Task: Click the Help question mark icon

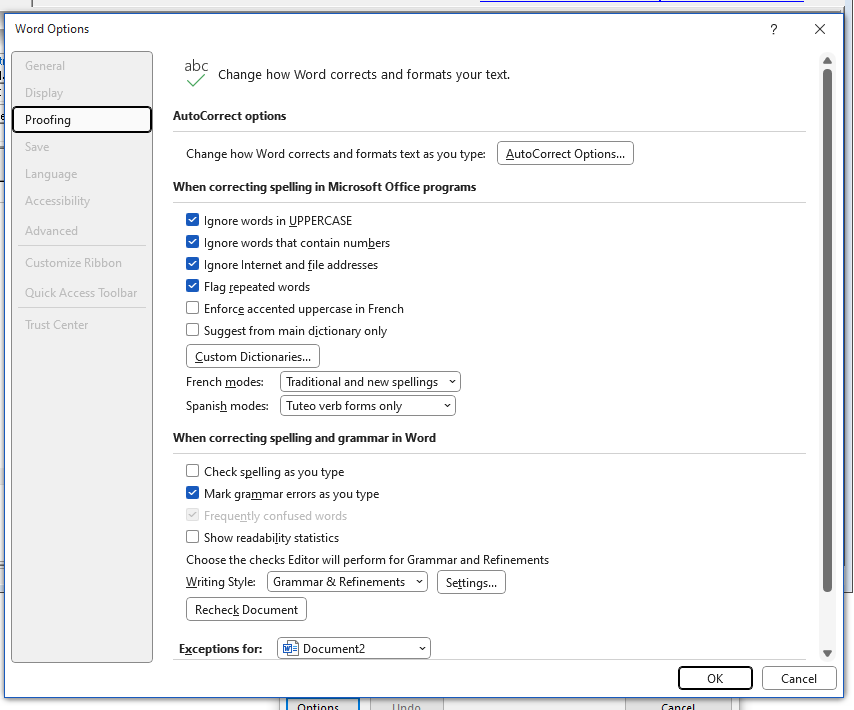Action: tap(773, 29)
